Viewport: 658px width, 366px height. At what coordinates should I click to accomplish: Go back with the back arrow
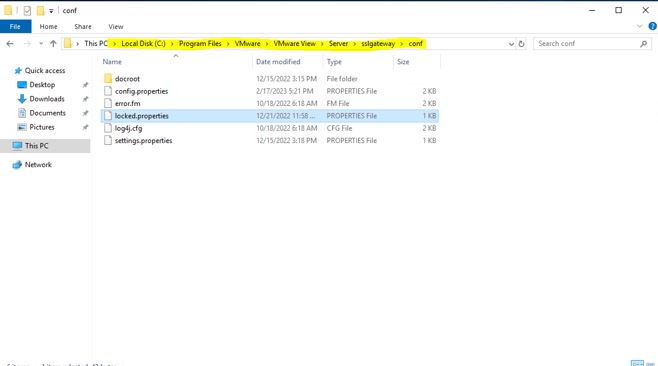pyautogui.click(x=10, y=44)
